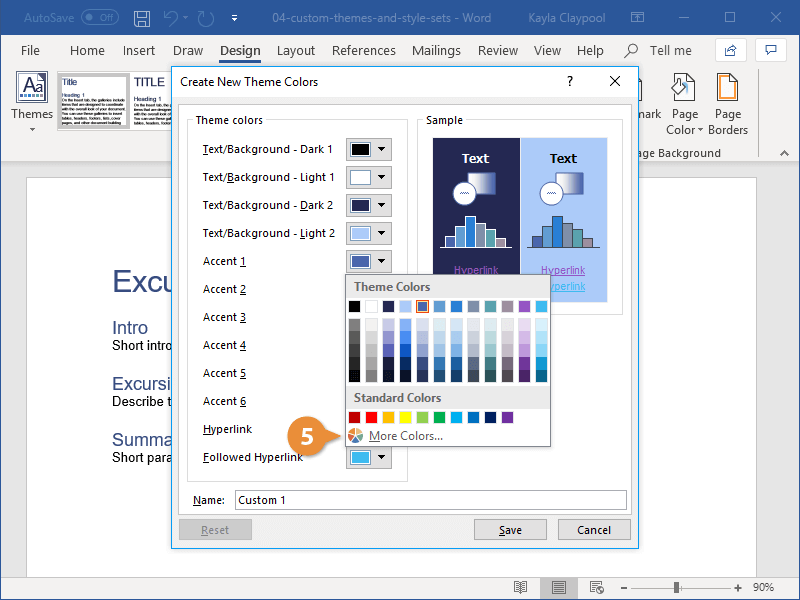
Task: Click the Save button in dialog
Action: tap(510, 530)
